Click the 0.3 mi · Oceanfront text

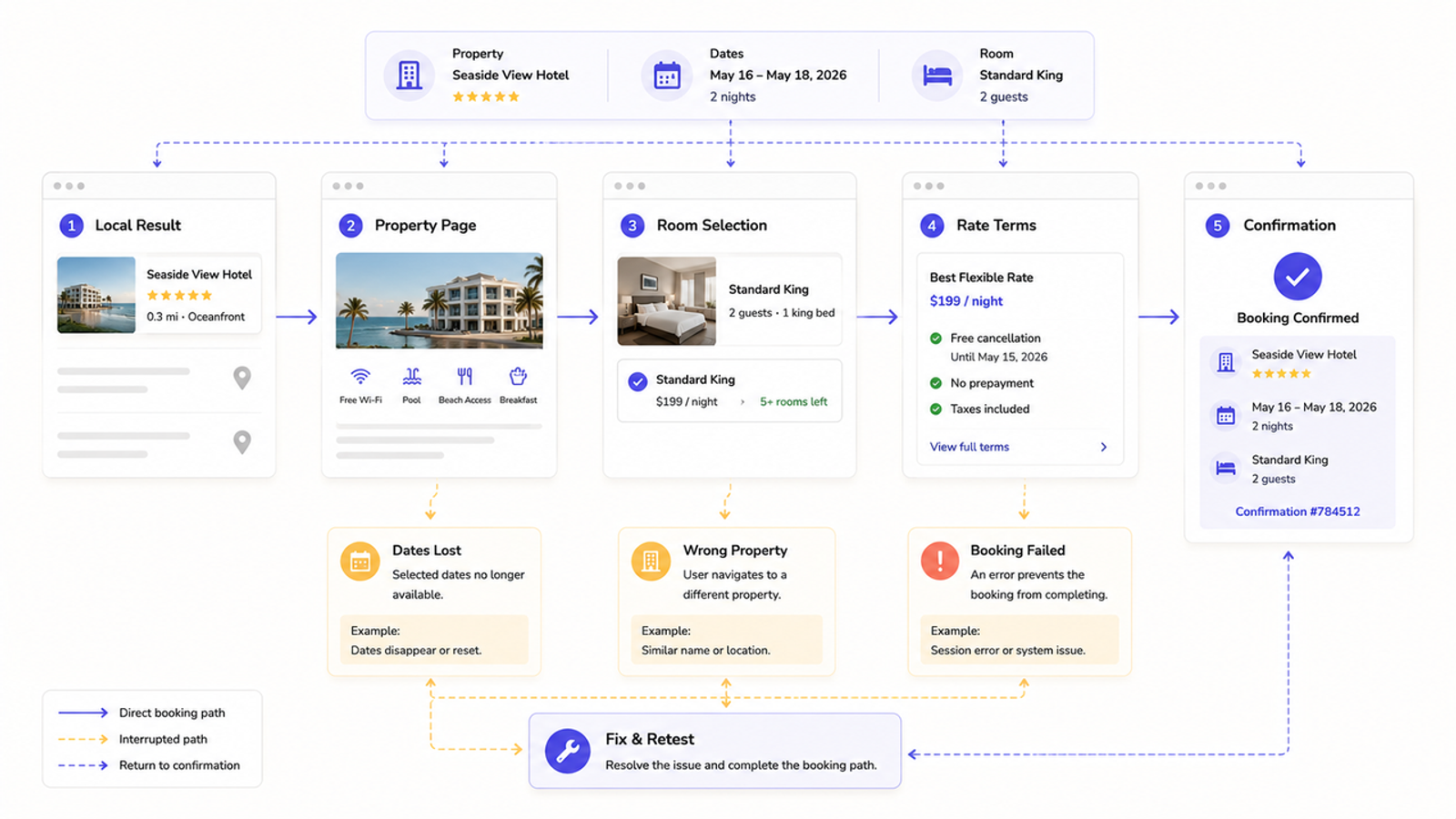click(x=196, y=317)
